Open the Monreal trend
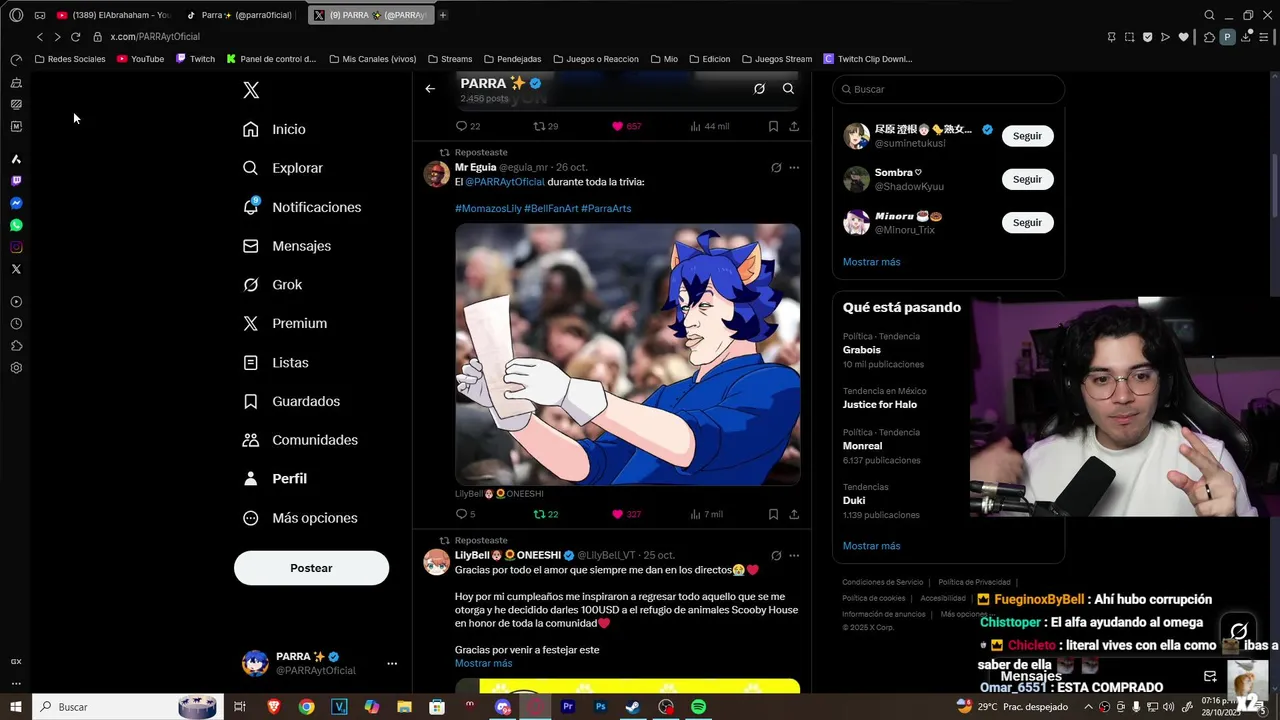Screen dimensions: 1280x720 [862, 446]
